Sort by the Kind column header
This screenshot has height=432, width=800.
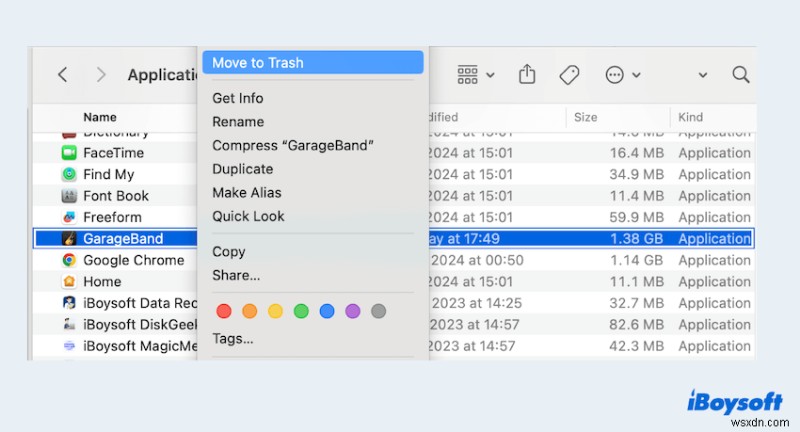(690, 117)
